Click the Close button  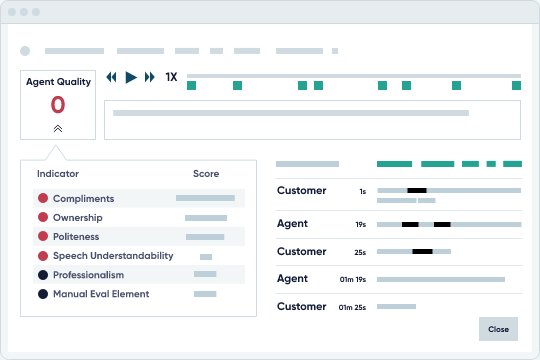tap(498, 329)
